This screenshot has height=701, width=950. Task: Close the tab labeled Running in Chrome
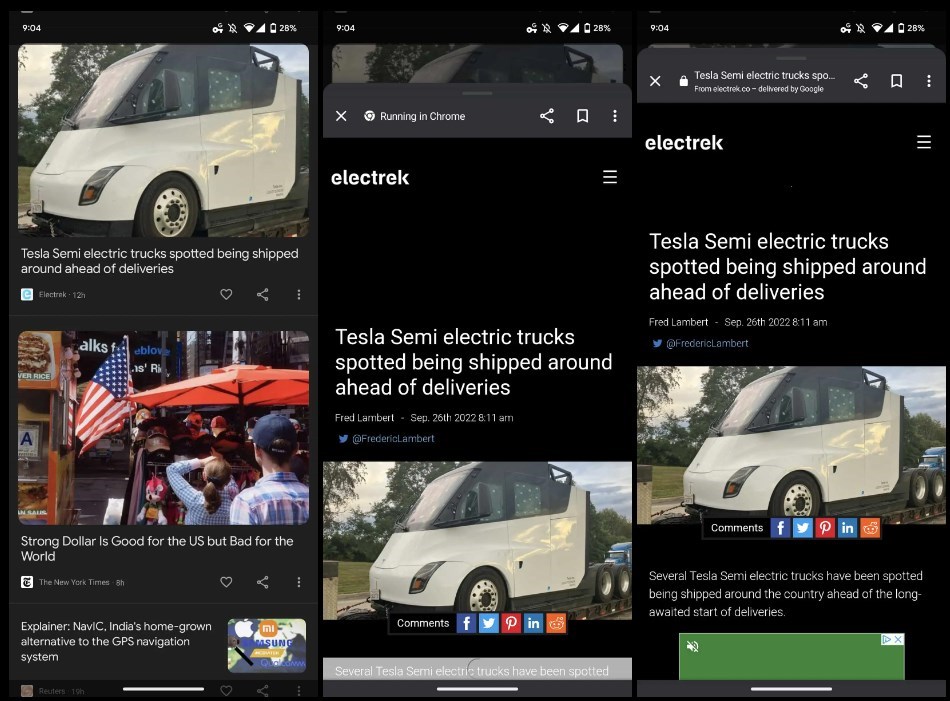click(x=341, y=116)
